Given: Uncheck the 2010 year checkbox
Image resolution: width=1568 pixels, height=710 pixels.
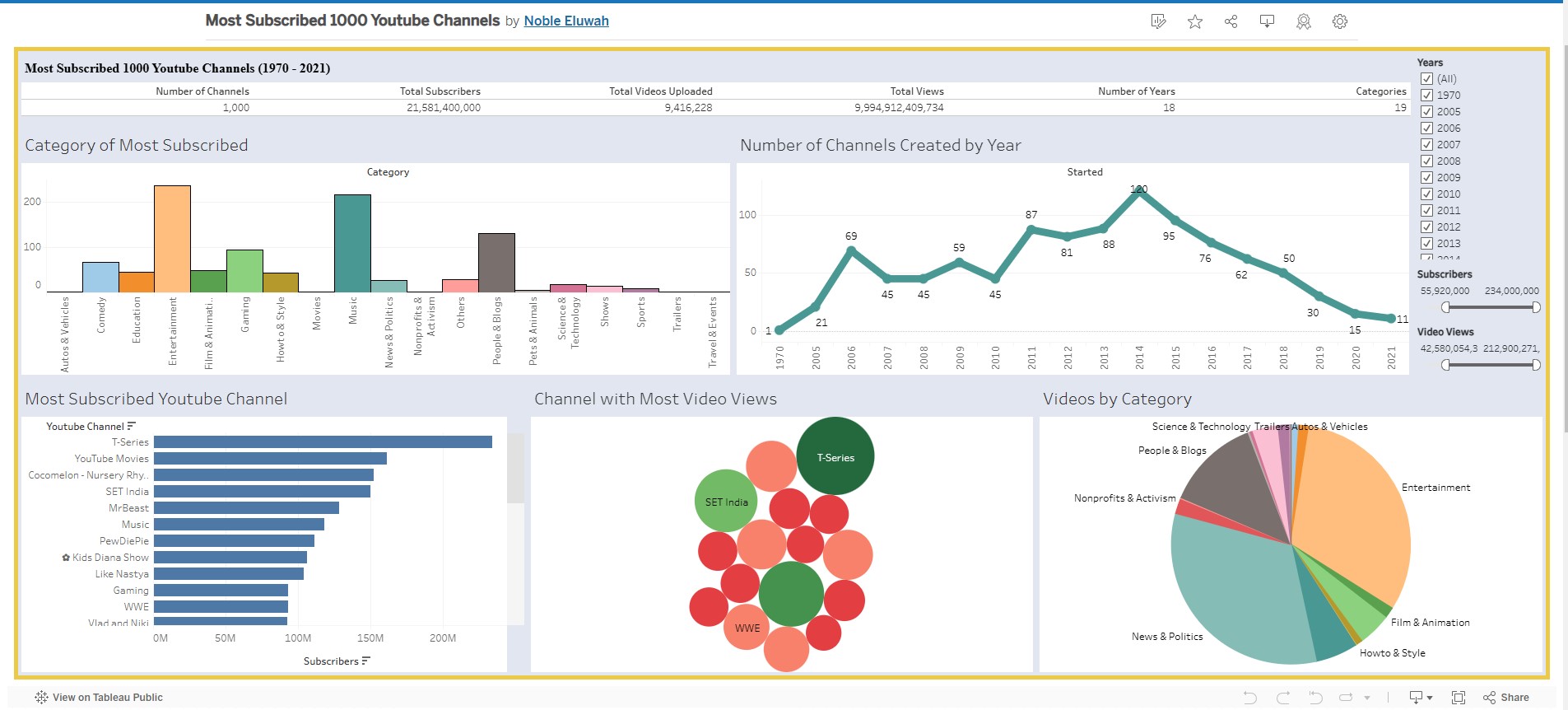Looking at the screenshot, I should coord(1427,194).
